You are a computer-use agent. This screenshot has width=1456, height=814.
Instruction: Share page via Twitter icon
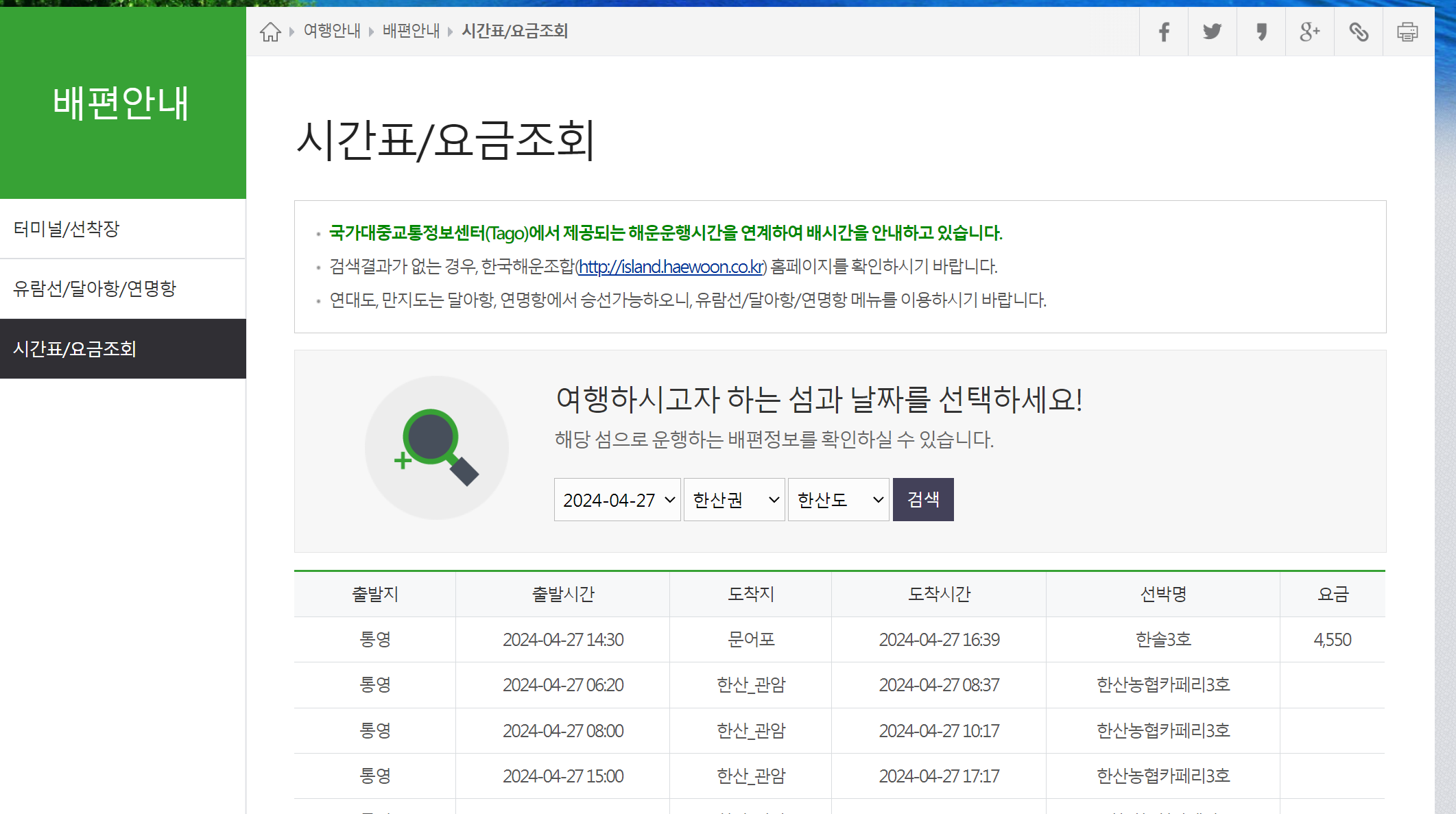[x=1212, y=32]
